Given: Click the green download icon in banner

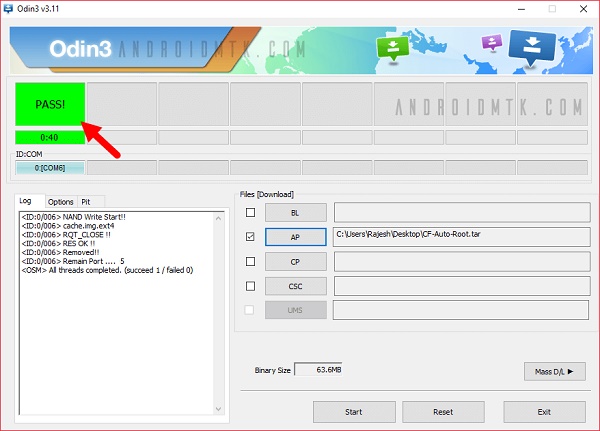Looking at the screenshot, I should (x=393, y=49).
